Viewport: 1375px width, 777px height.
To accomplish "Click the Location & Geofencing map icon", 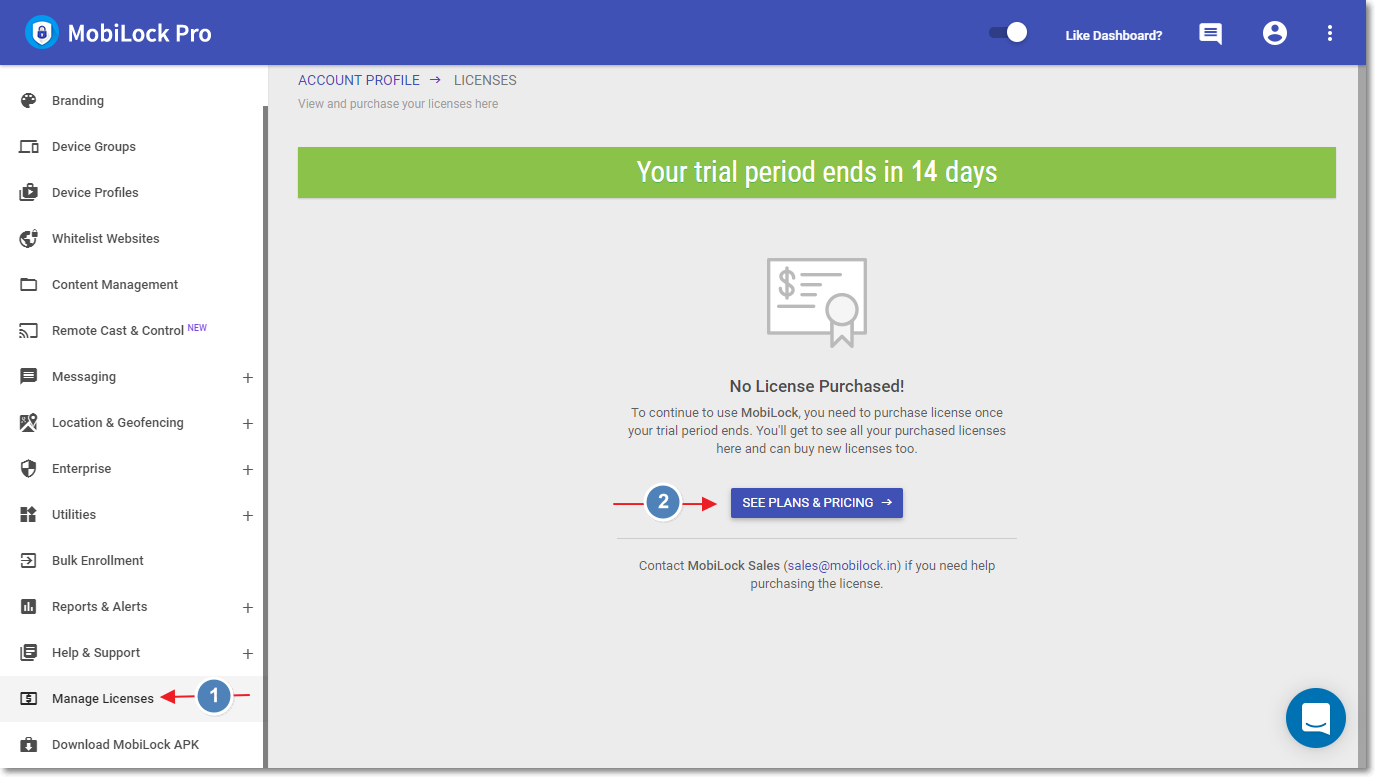I will click(29, 422).
